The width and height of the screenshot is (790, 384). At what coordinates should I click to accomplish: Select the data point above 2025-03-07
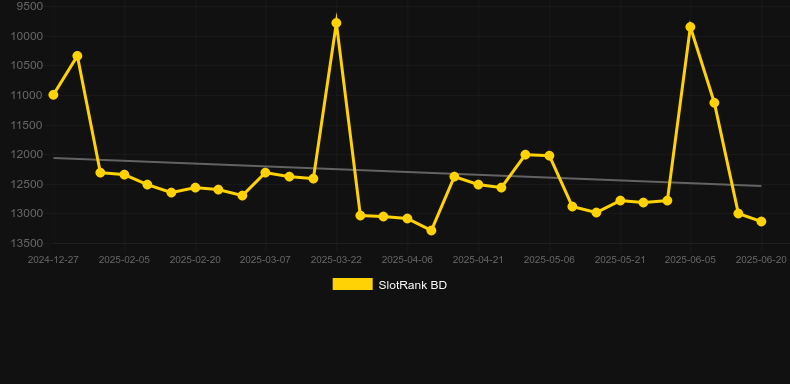coord(266,172)
